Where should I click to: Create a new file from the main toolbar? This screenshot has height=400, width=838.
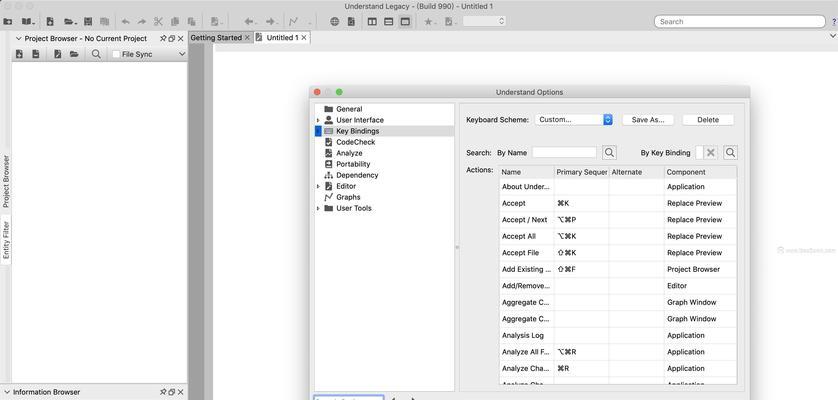50,22
